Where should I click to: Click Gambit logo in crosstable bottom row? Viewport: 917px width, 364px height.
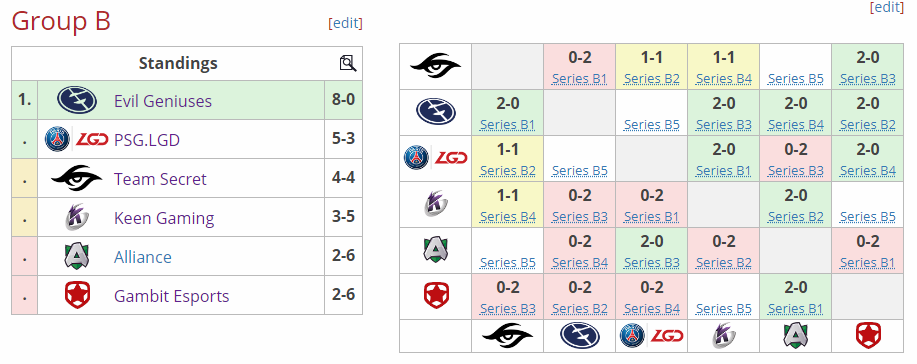pos(867,336)
